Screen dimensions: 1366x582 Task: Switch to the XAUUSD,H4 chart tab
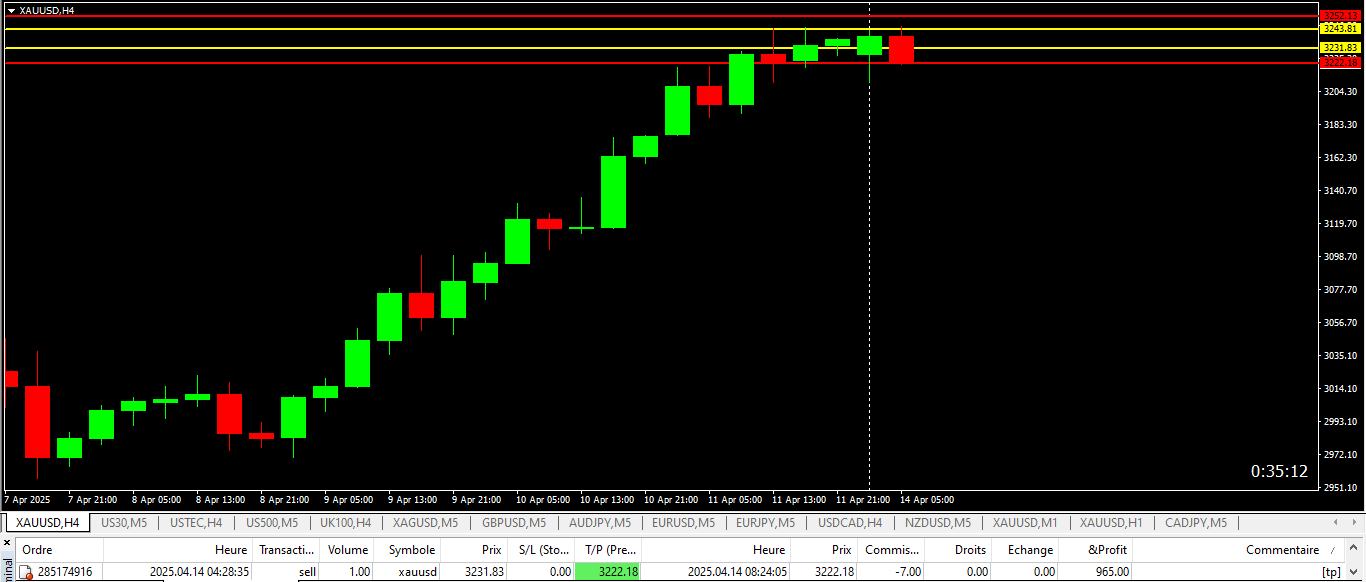point(48,522)
